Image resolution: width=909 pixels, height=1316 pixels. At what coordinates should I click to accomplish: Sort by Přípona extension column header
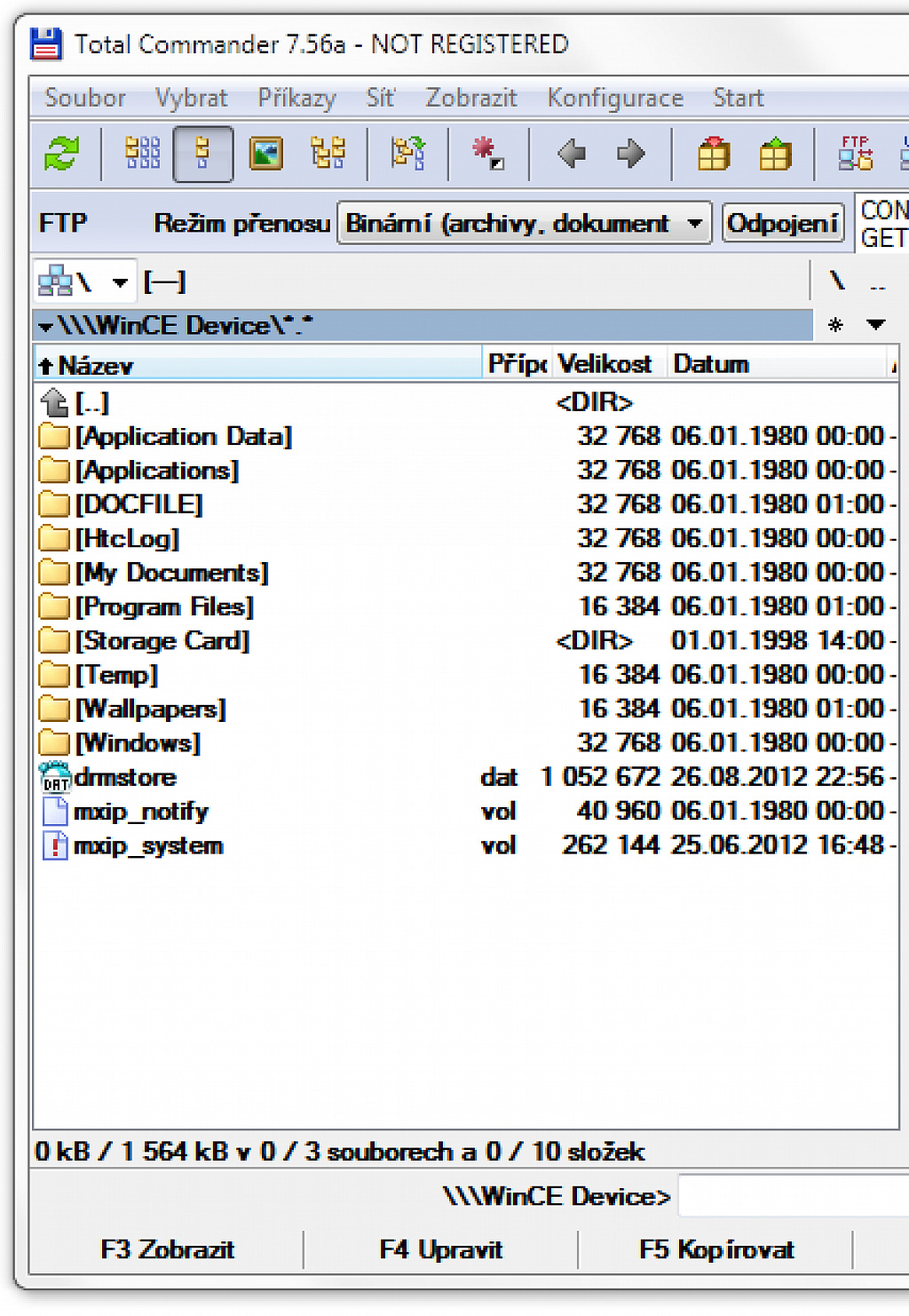click(x=518, y=364)
